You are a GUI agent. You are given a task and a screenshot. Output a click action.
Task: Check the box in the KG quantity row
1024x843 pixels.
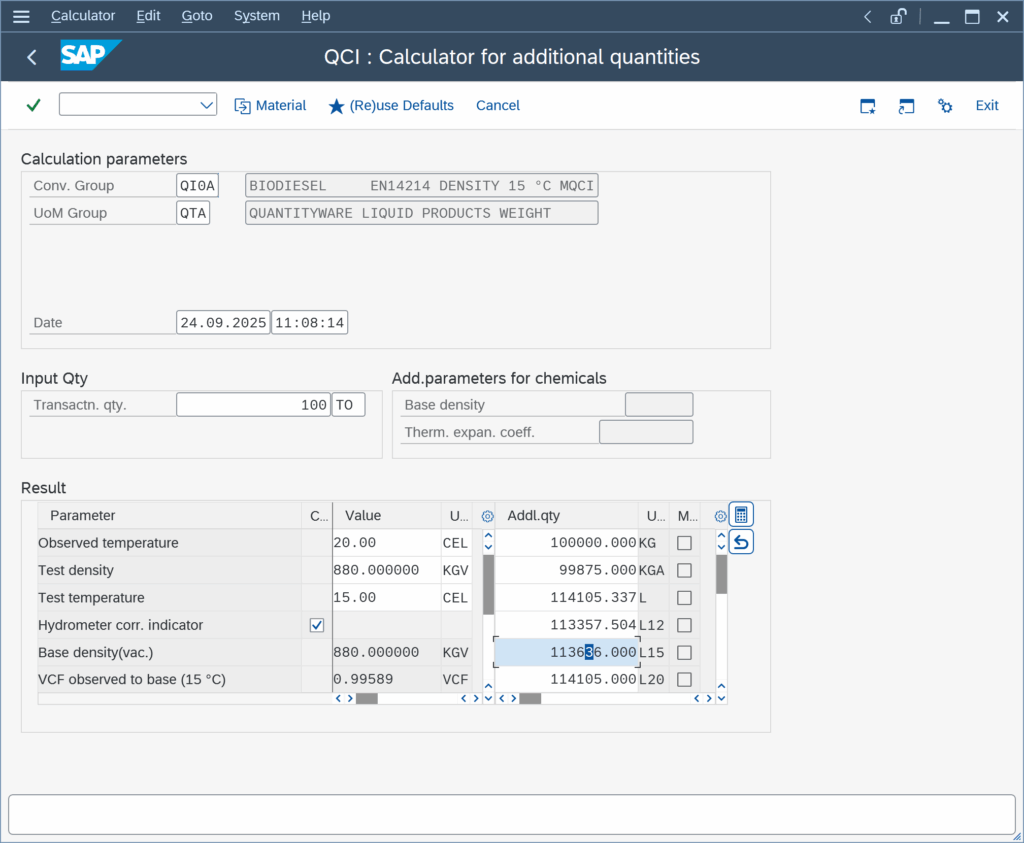point(684,543)
